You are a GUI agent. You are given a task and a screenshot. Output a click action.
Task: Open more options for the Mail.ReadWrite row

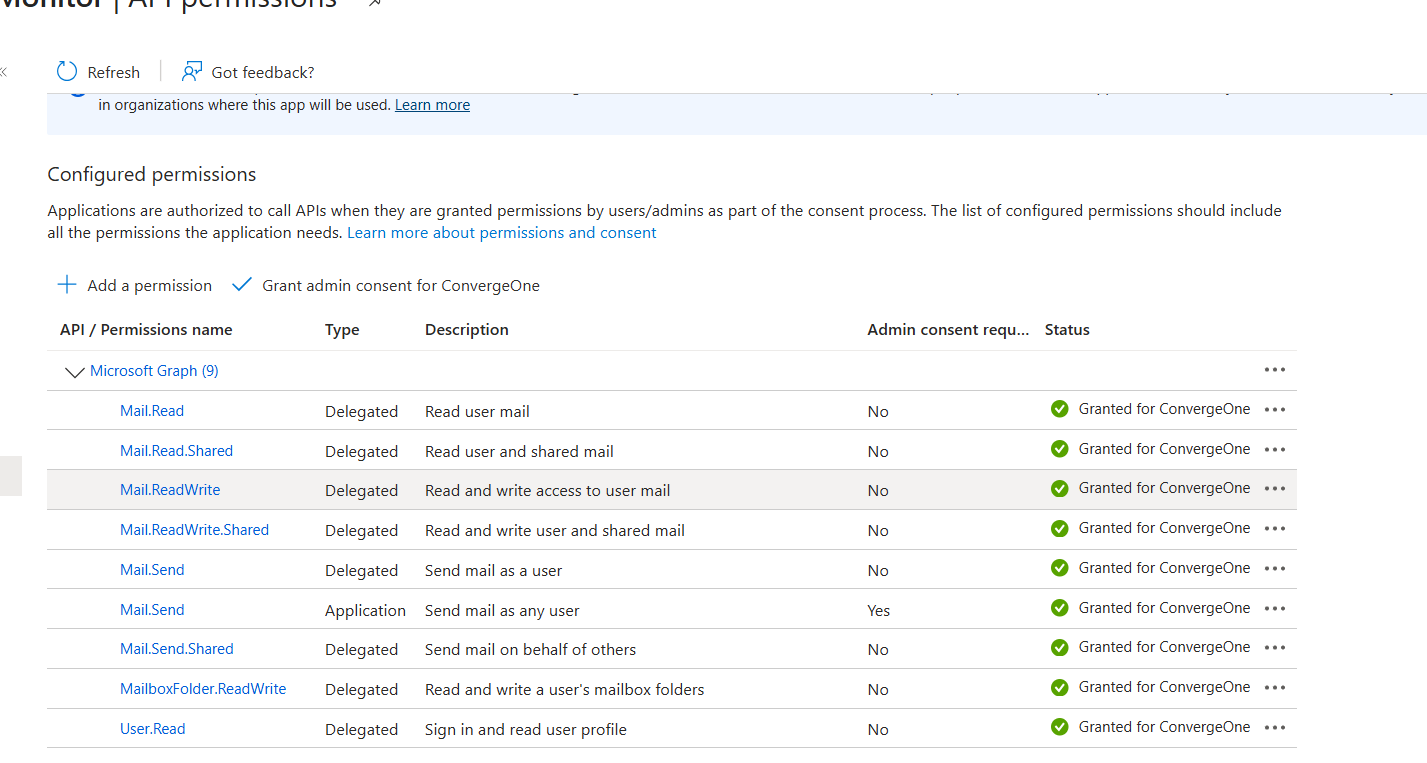pyautogui.click(x=1274, y=489)
